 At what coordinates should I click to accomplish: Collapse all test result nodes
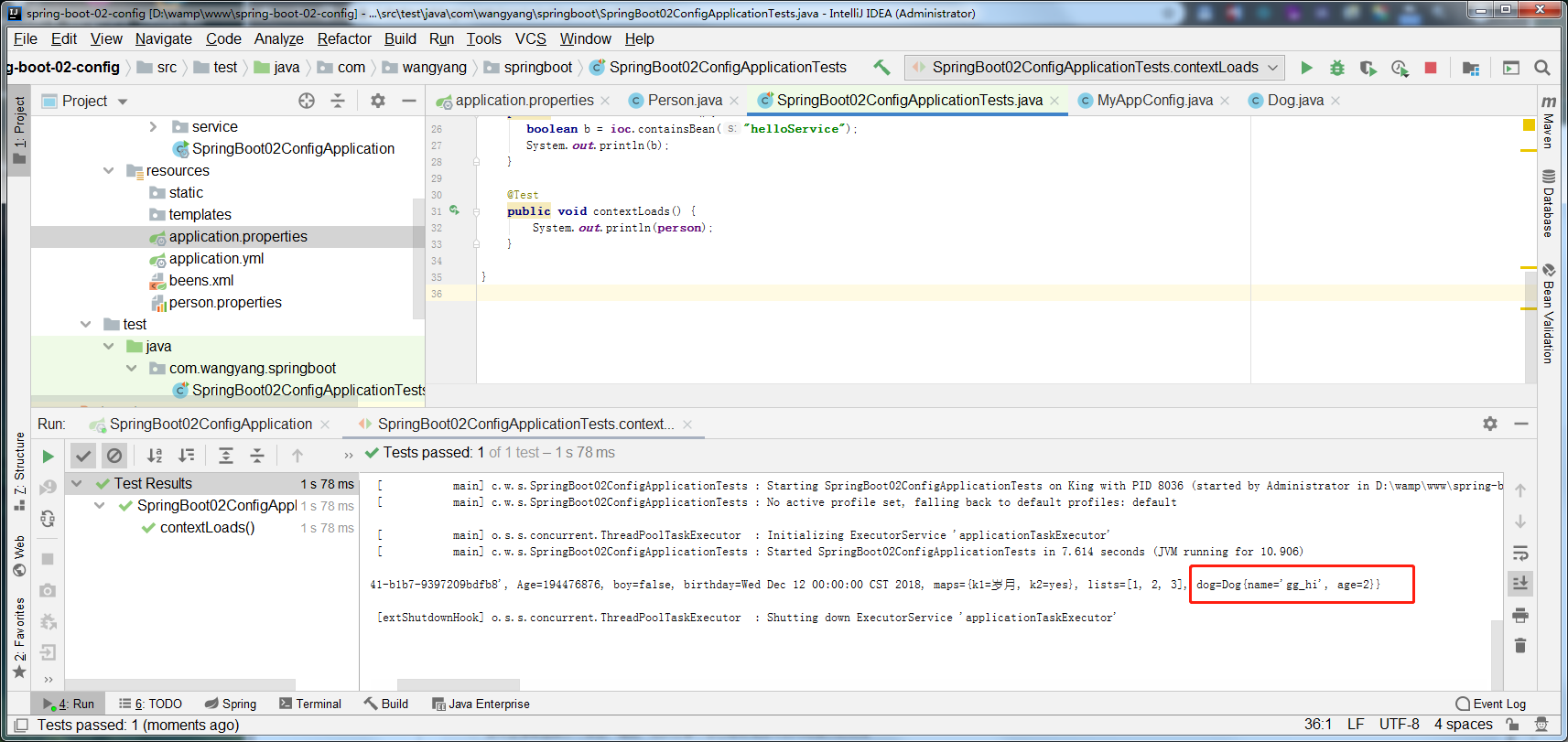click(257, 456)
